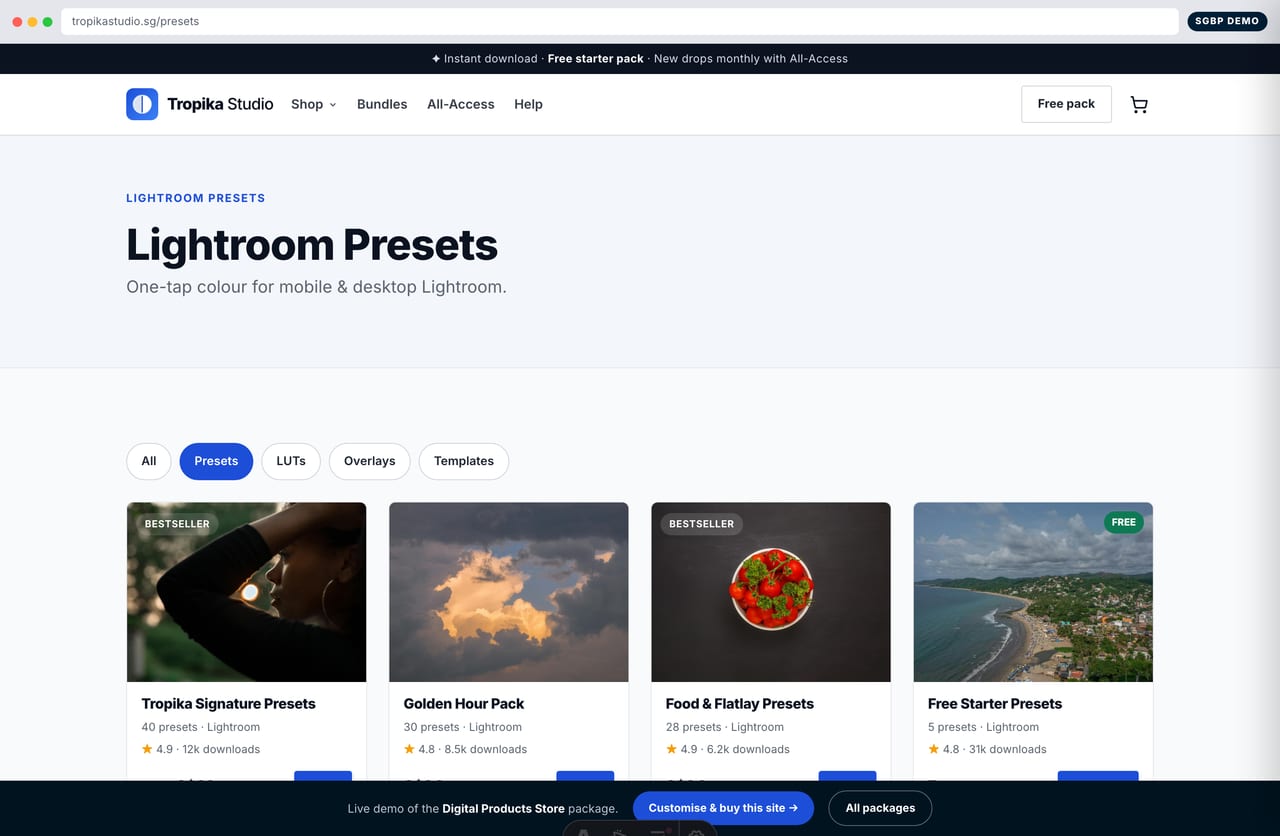Image resolution: width=1280 pixels, height=836 pixels.
Task: Click the star icon on Food & Flatlay Presets
Action: [671, 749]
